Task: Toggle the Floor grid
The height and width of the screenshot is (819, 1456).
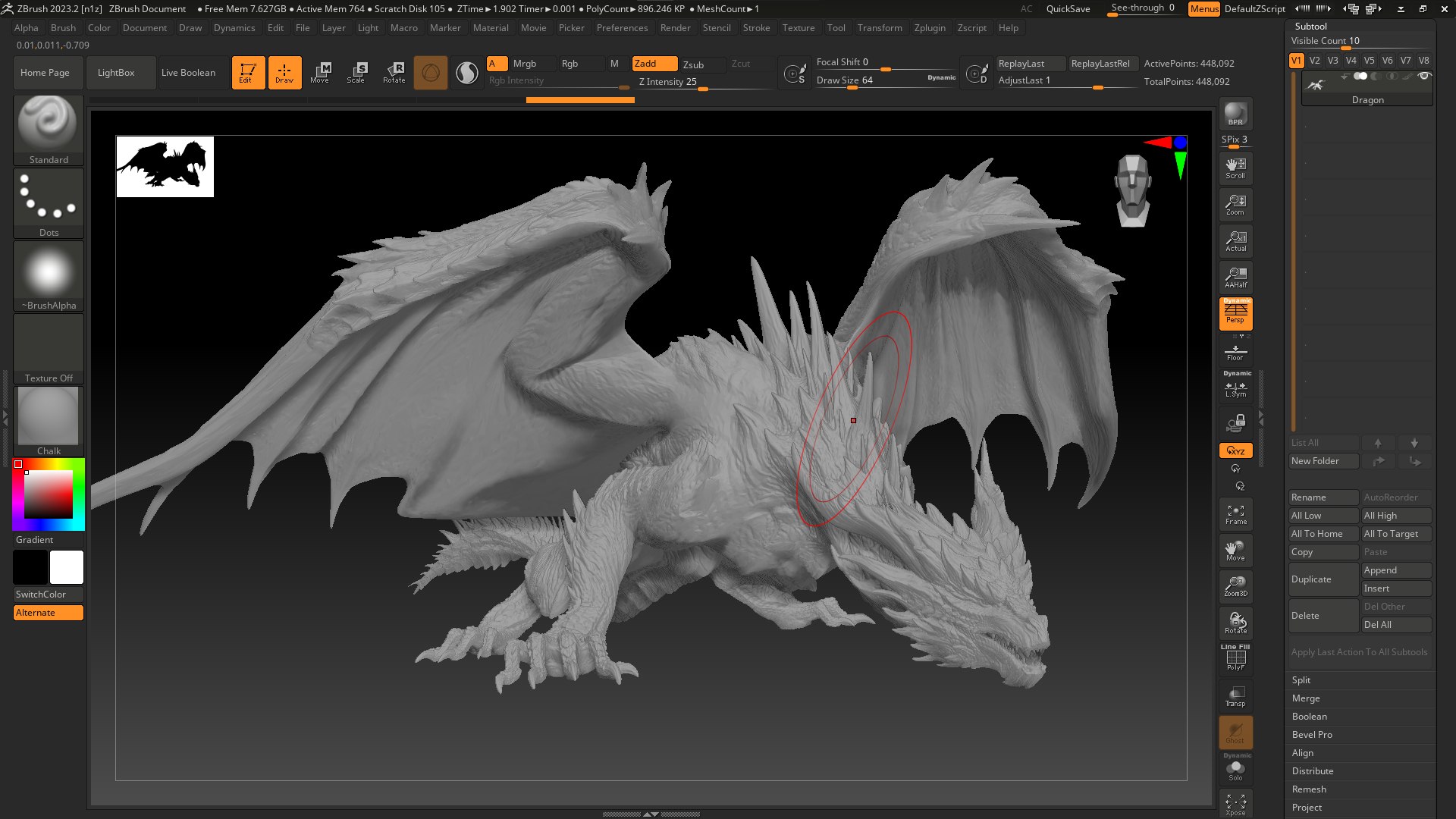Action: [x=1235, y=351]
